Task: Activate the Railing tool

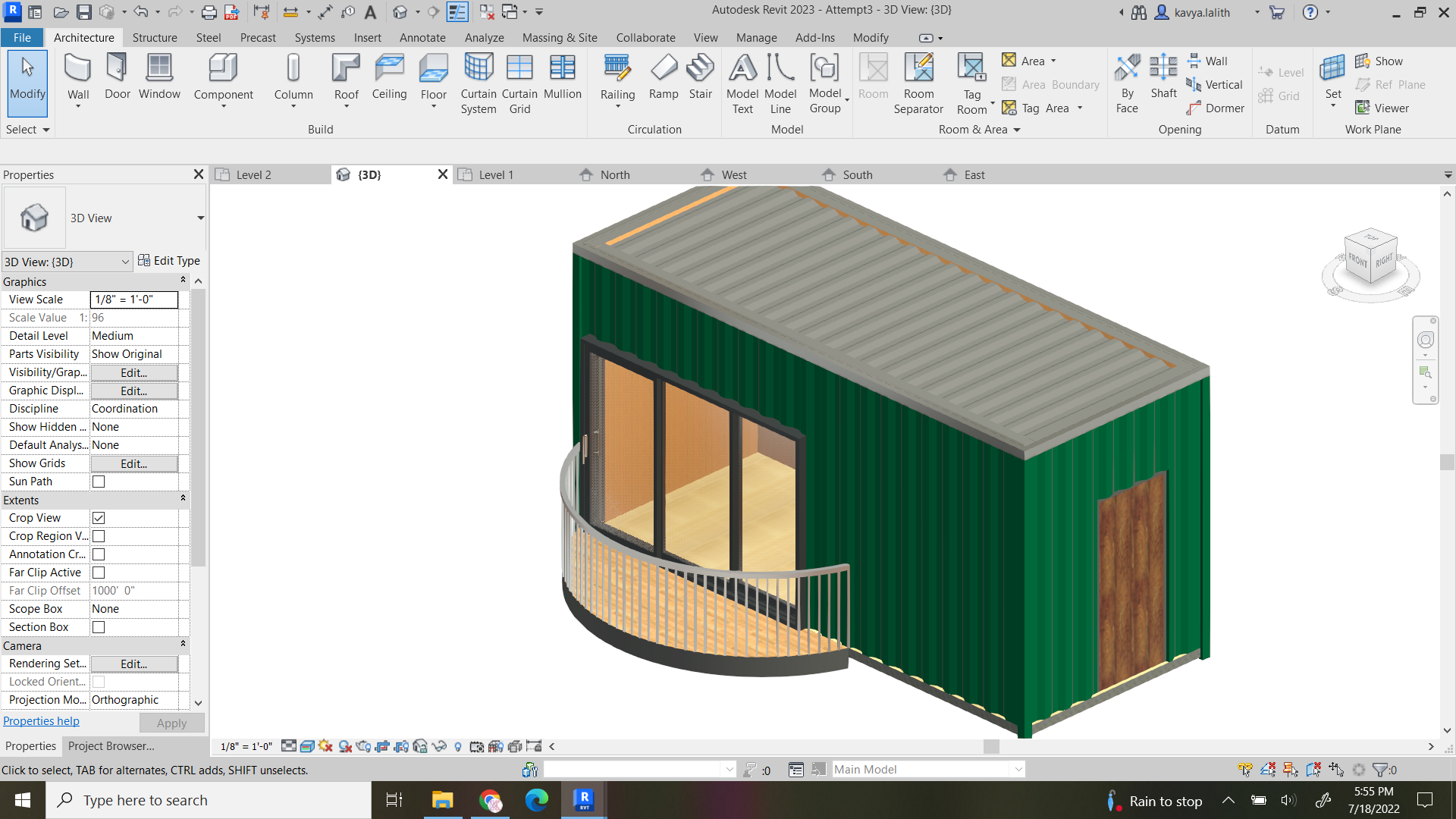Action: coord(618,76)
